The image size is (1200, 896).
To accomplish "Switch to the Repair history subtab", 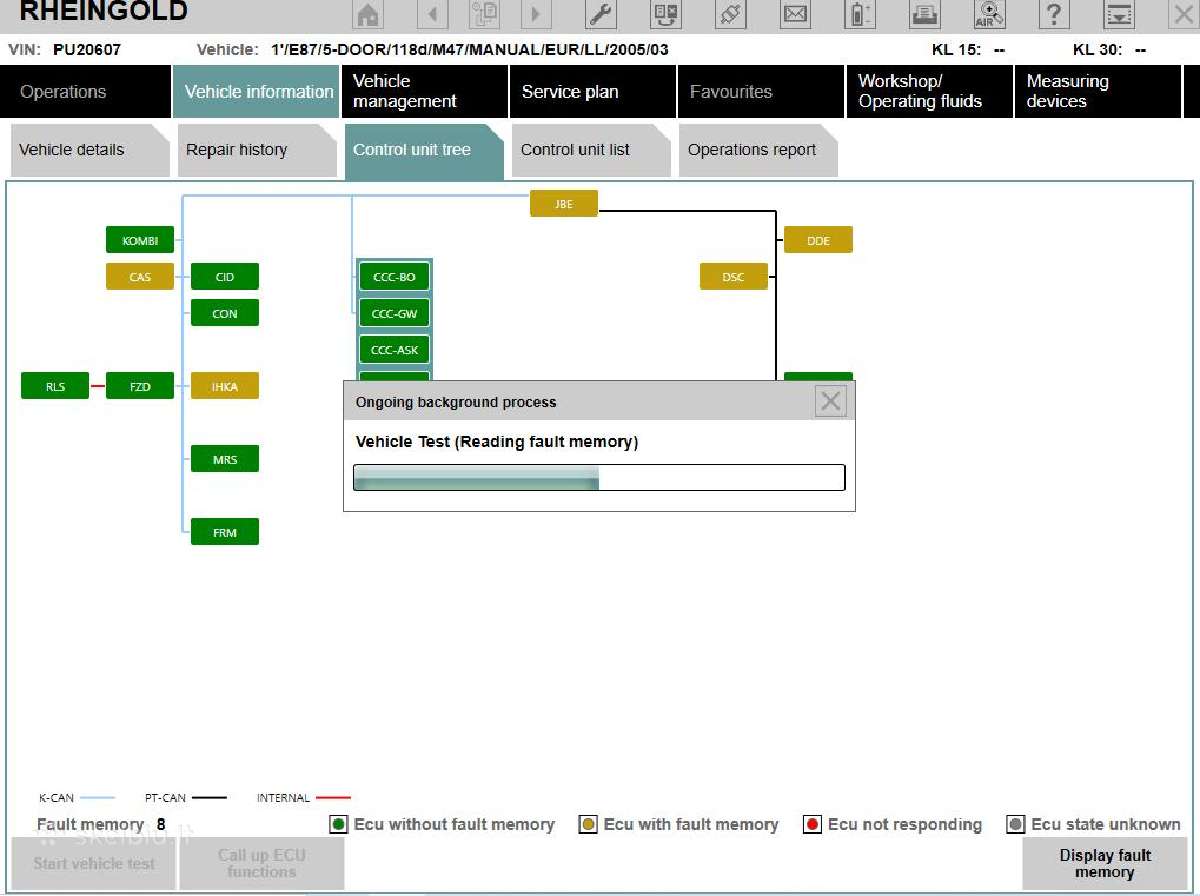I will click(x=257, y=151).
